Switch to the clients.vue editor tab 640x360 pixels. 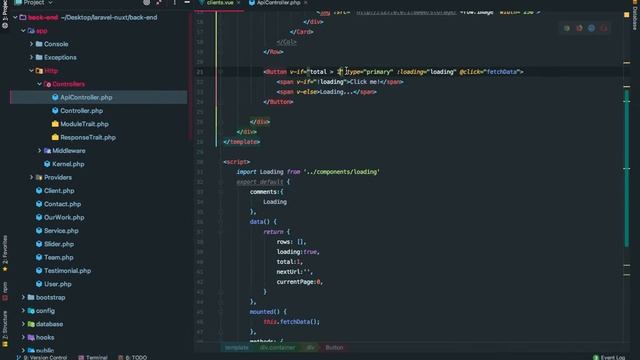coord(219,2)
